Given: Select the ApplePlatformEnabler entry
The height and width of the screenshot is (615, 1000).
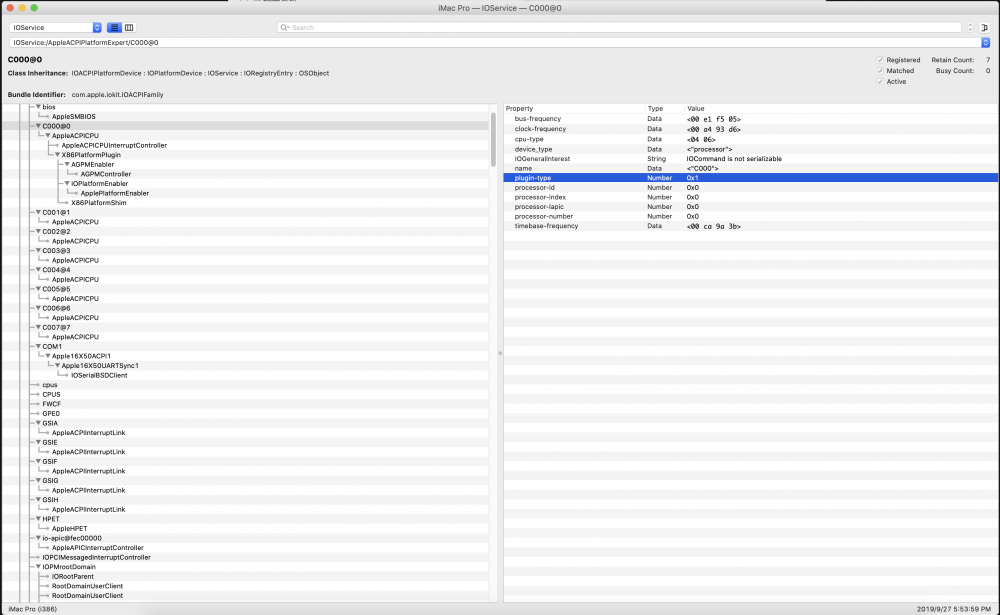Looking at the screenshot, I should pyautogui.click(x=114, y=193).
